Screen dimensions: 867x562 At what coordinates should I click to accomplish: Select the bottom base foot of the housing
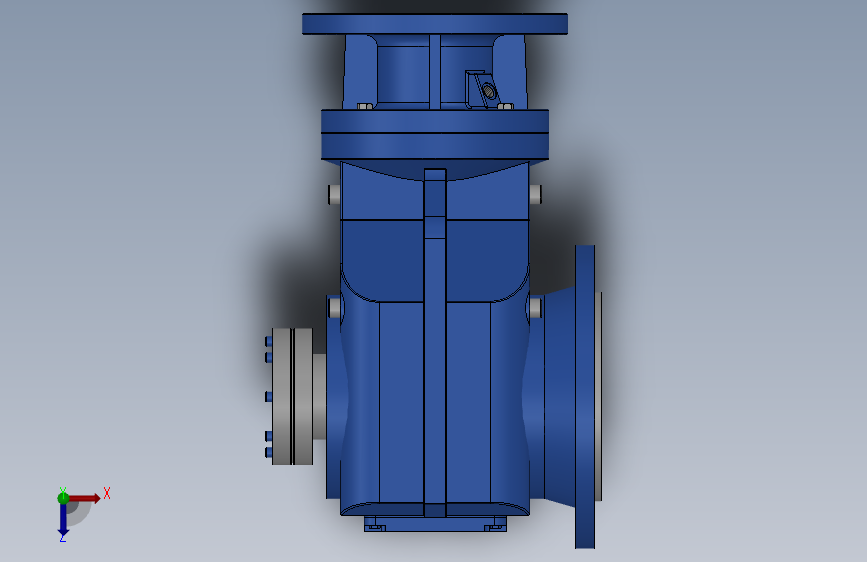435,524
